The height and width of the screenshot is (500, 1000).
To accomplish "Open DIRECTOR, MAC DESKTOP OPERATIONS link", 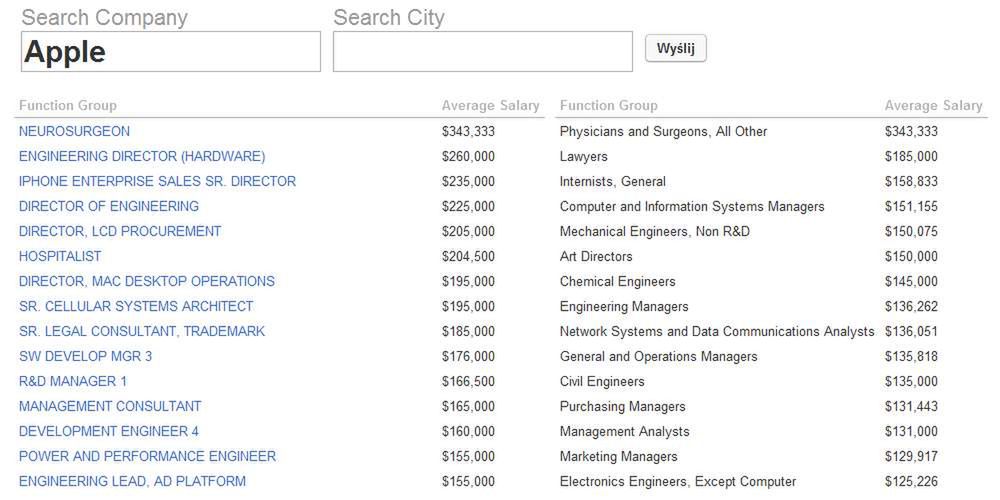I will (x=147, y=281).
